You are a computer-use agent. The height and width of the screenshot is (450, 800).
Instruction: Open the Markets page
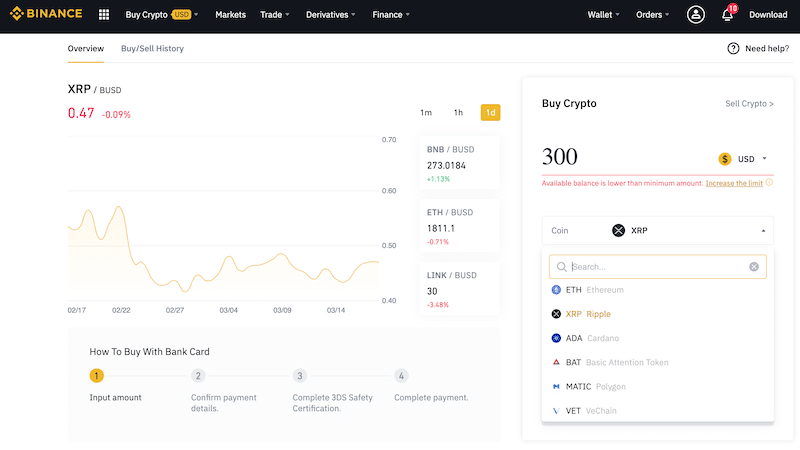pos(230,15)
